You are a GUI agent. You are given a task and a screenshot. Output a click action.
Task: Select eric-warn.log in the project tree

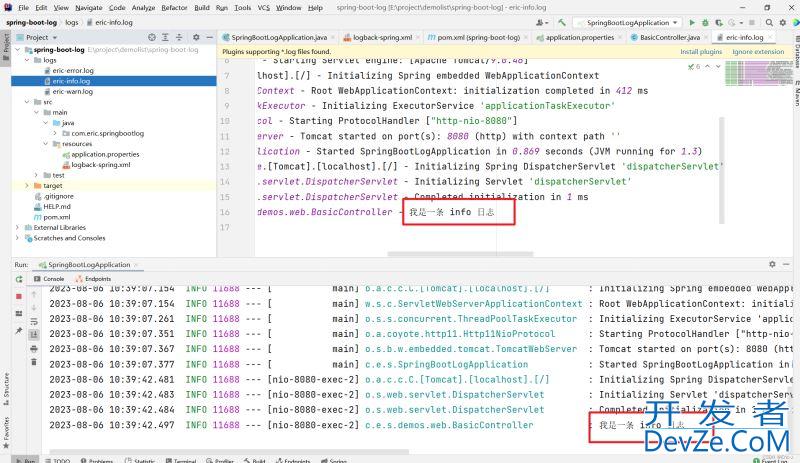[72, 91]
